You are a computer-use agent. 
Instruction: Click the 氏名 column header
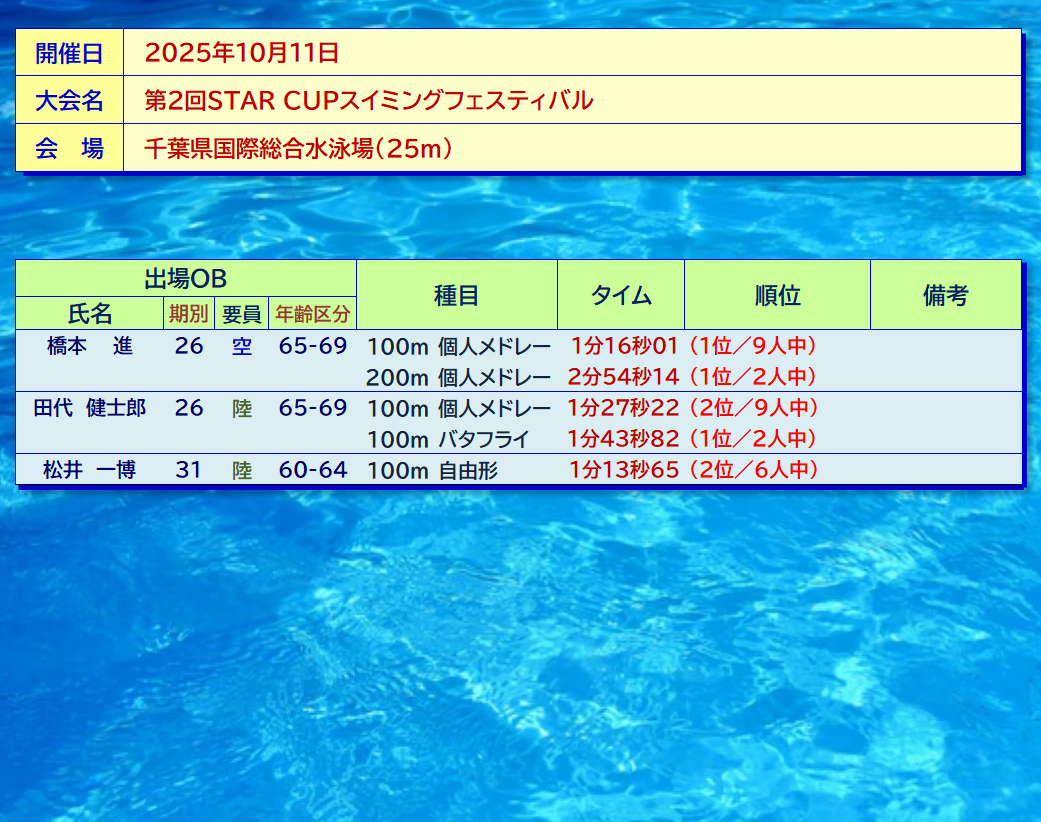tap(89, 314)
